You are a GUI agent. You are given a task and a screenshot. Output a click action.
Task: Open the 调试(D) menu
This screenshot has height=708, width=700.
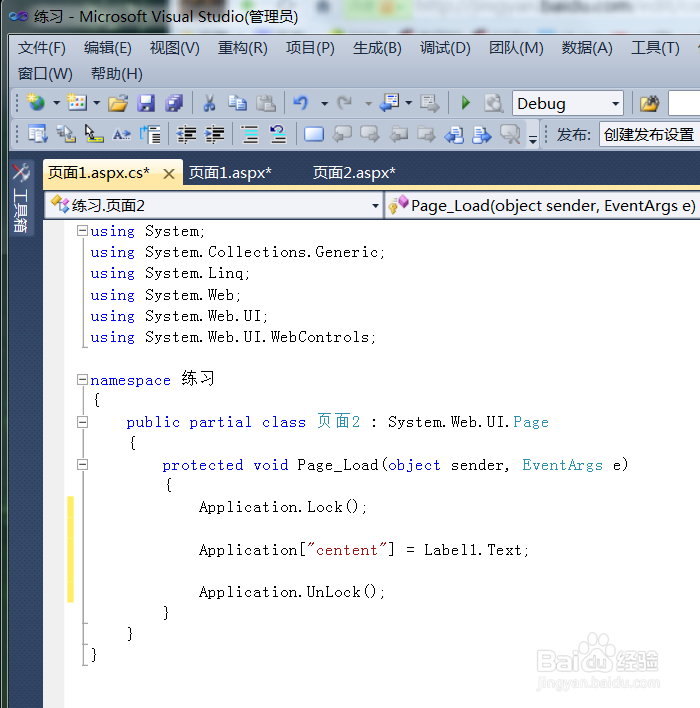tap(445, 47)
